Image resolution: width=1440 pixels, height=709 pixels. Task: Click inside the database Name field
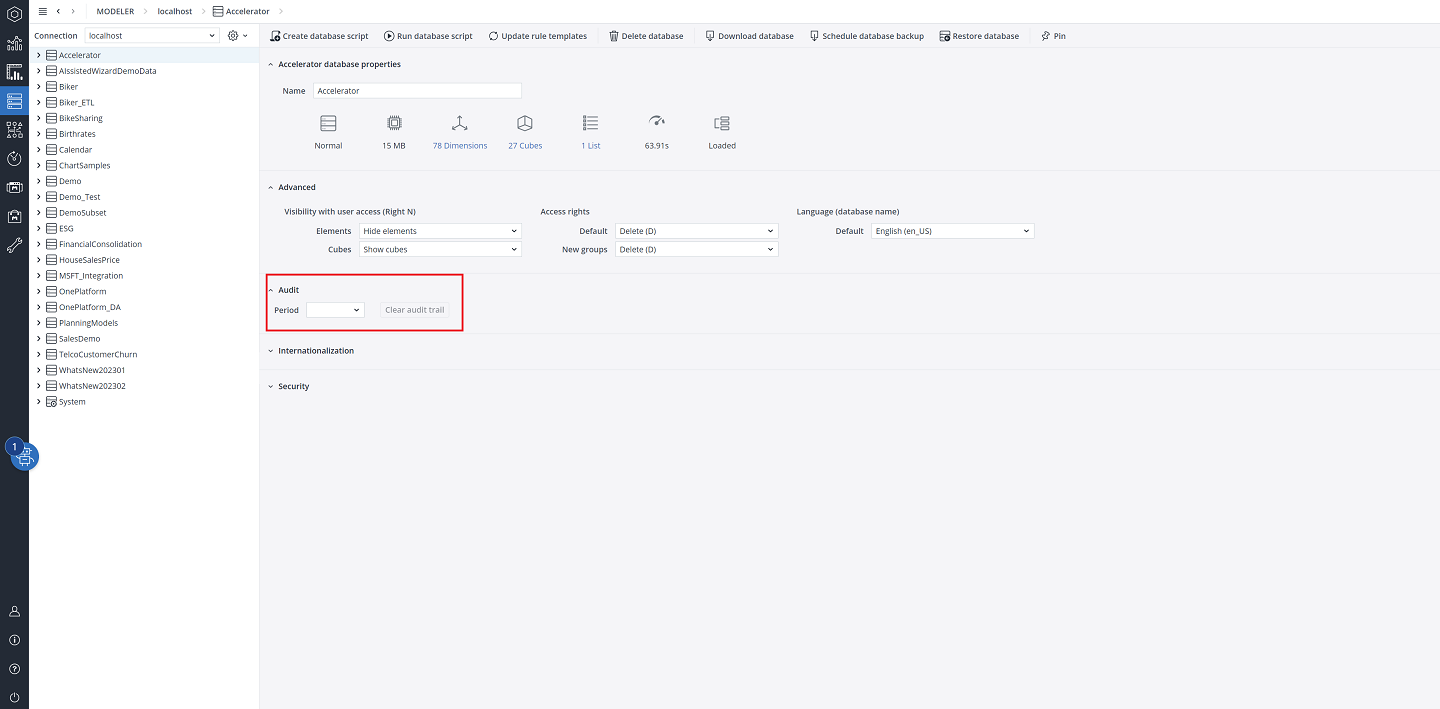[418, 91]
